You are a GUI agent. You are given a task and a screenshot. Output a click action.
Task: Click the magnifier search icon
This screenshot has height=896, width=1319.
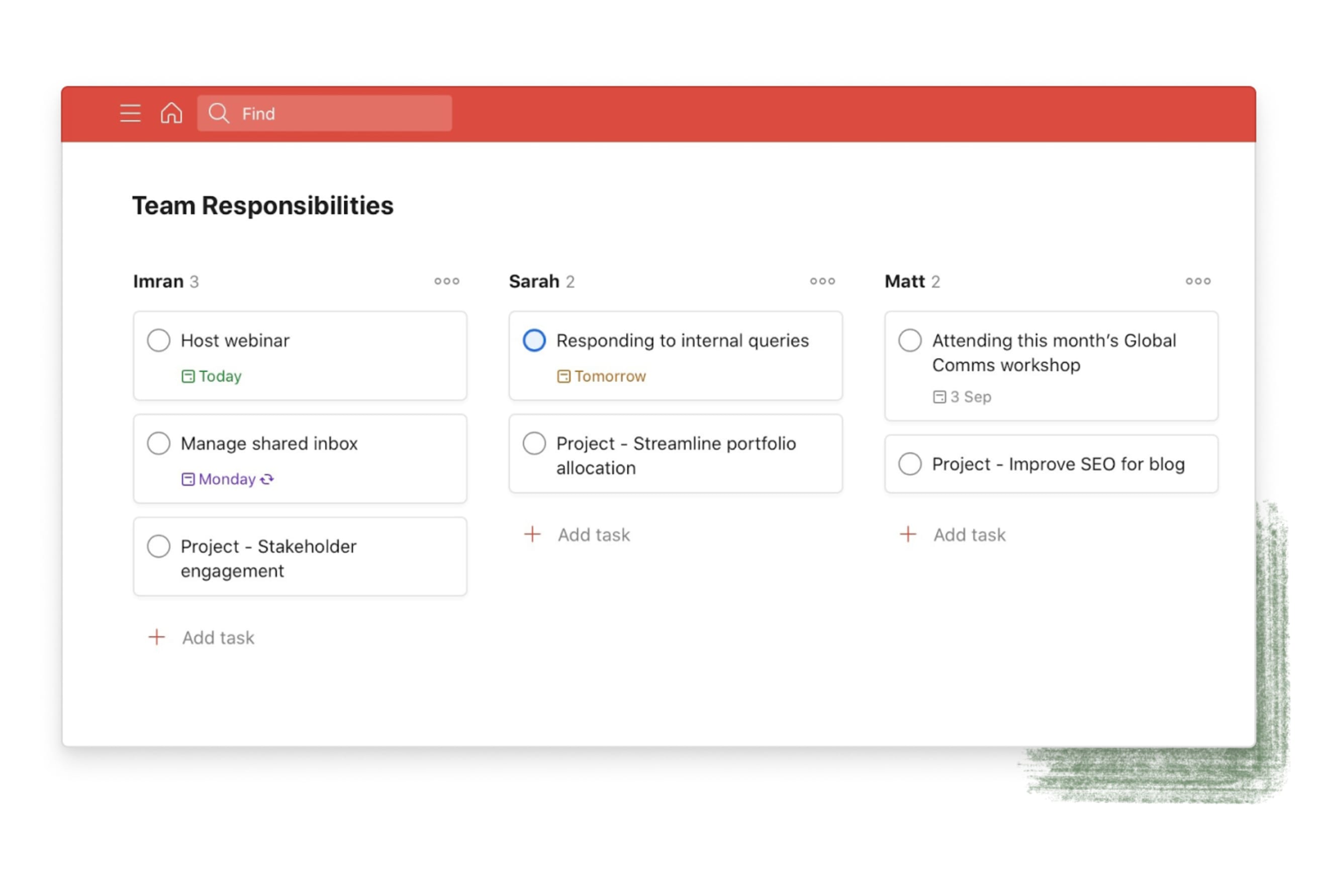tap(219, 114)
